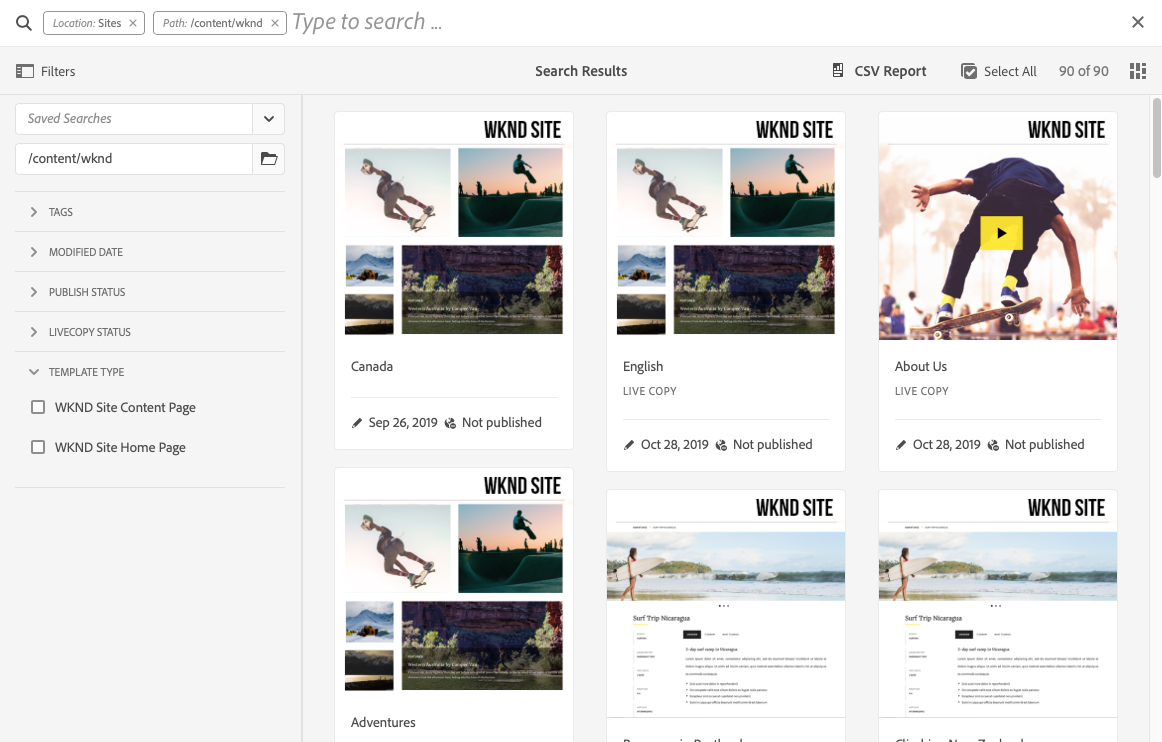Click Sep 26, 2019 date on Canada card
The image size is (1162, 742).
click(x=403, y=423)
